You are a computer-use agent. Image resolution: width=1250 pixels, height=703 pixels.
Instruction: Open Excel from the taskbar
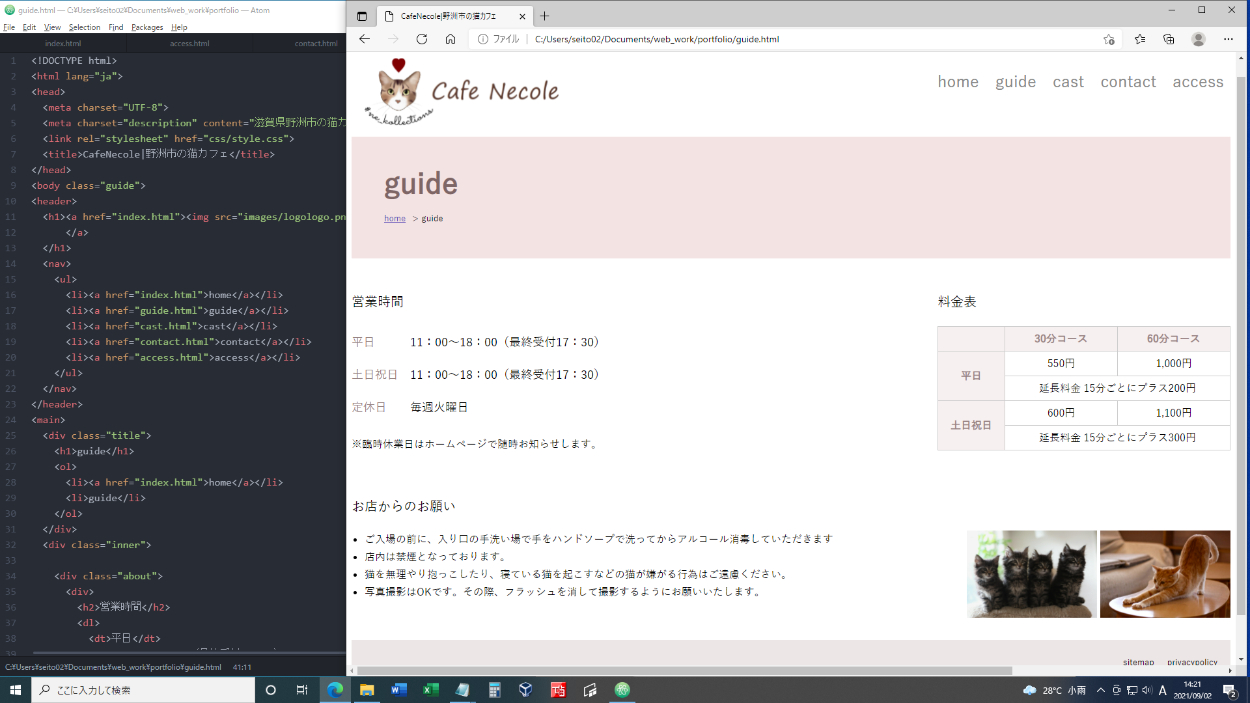click(431, 690)
